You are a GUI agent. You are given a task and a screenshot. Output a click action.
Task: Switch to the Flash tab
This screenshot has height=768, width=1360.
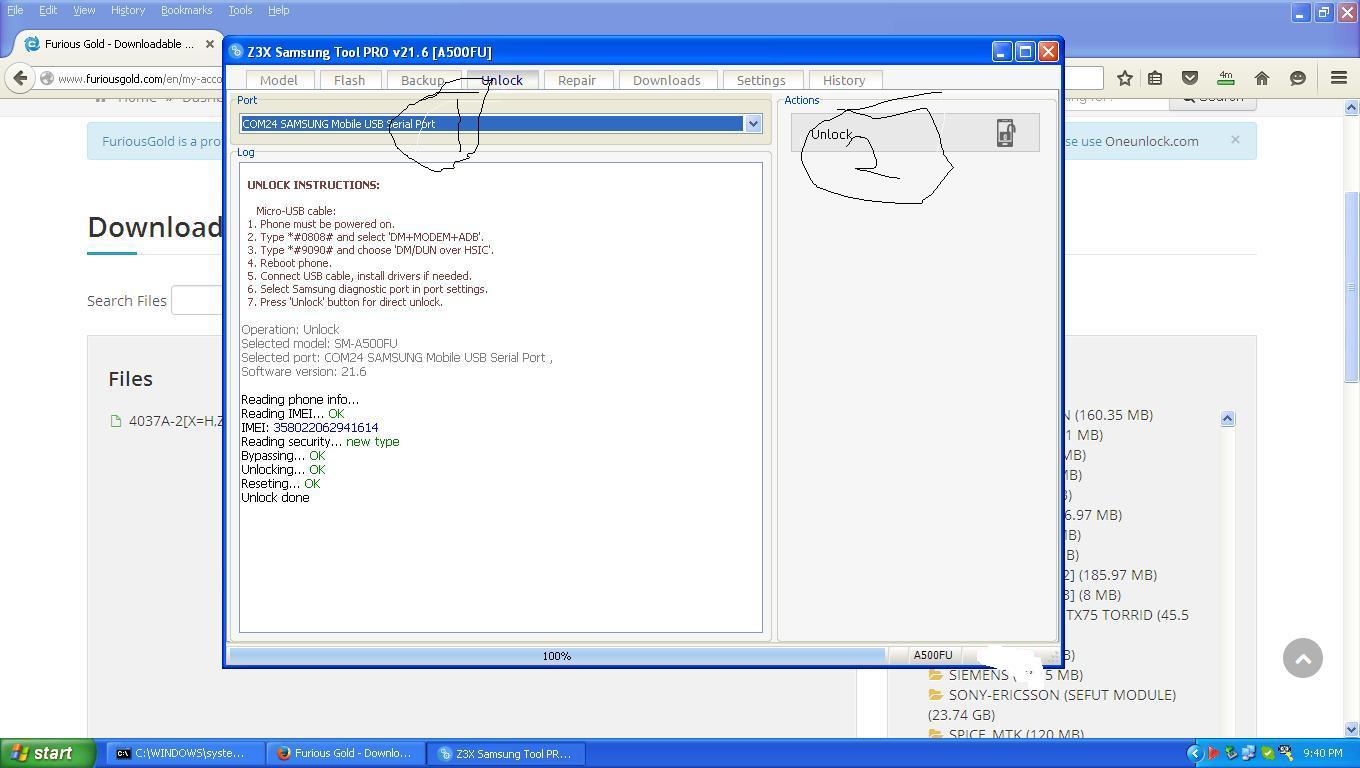point(349,80)
